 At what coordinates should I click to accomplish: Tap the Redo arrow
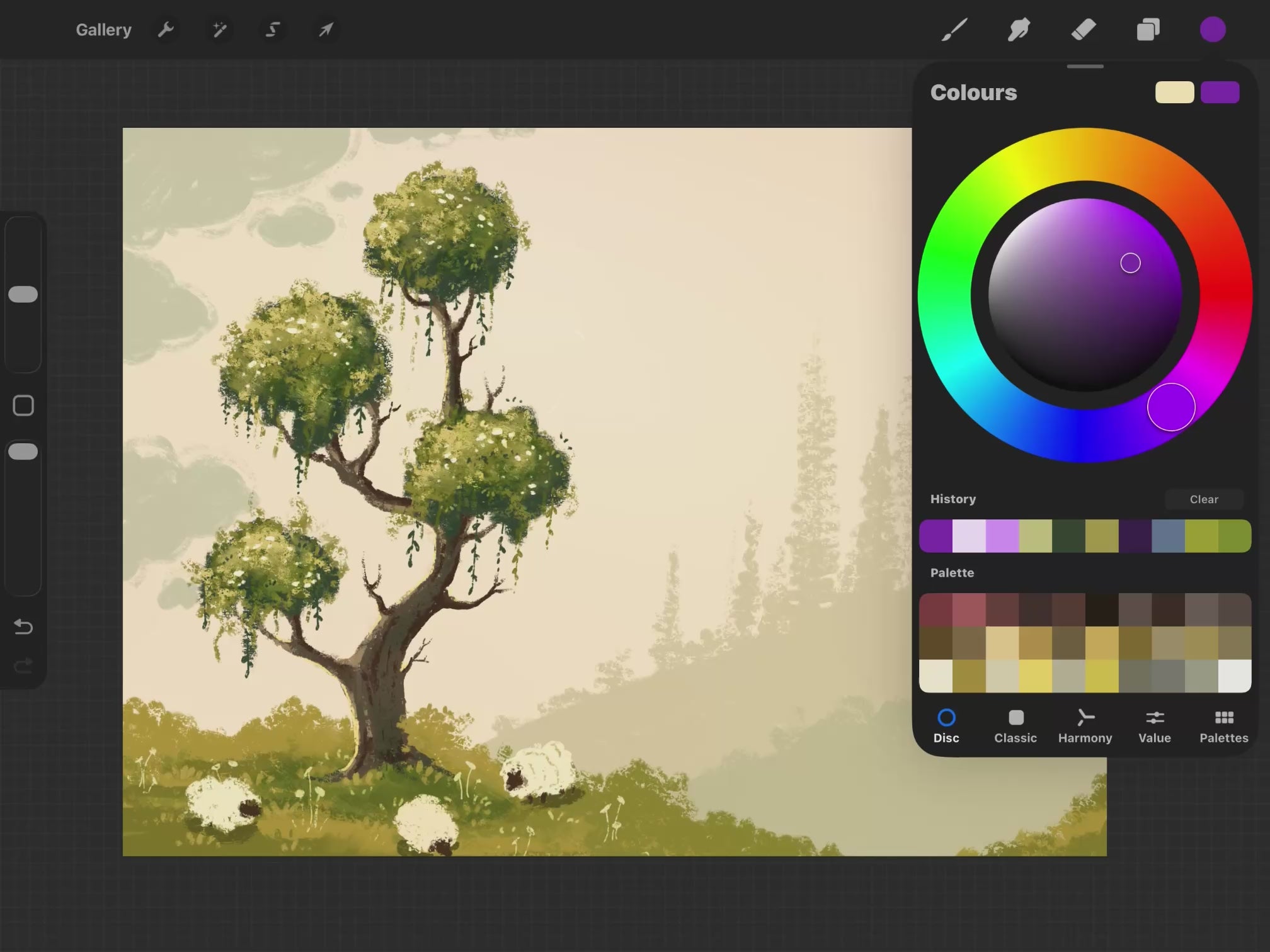click(23, 666)
